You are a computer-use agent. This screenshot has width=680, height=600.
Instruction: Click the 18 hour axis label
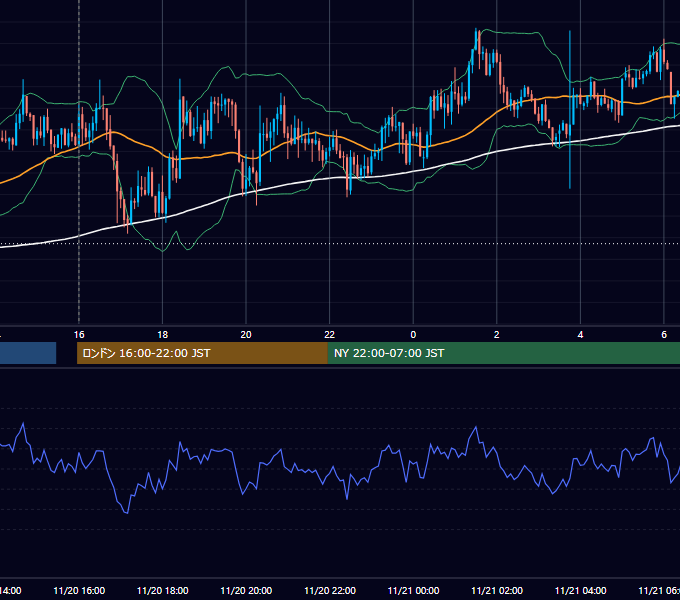162,335
